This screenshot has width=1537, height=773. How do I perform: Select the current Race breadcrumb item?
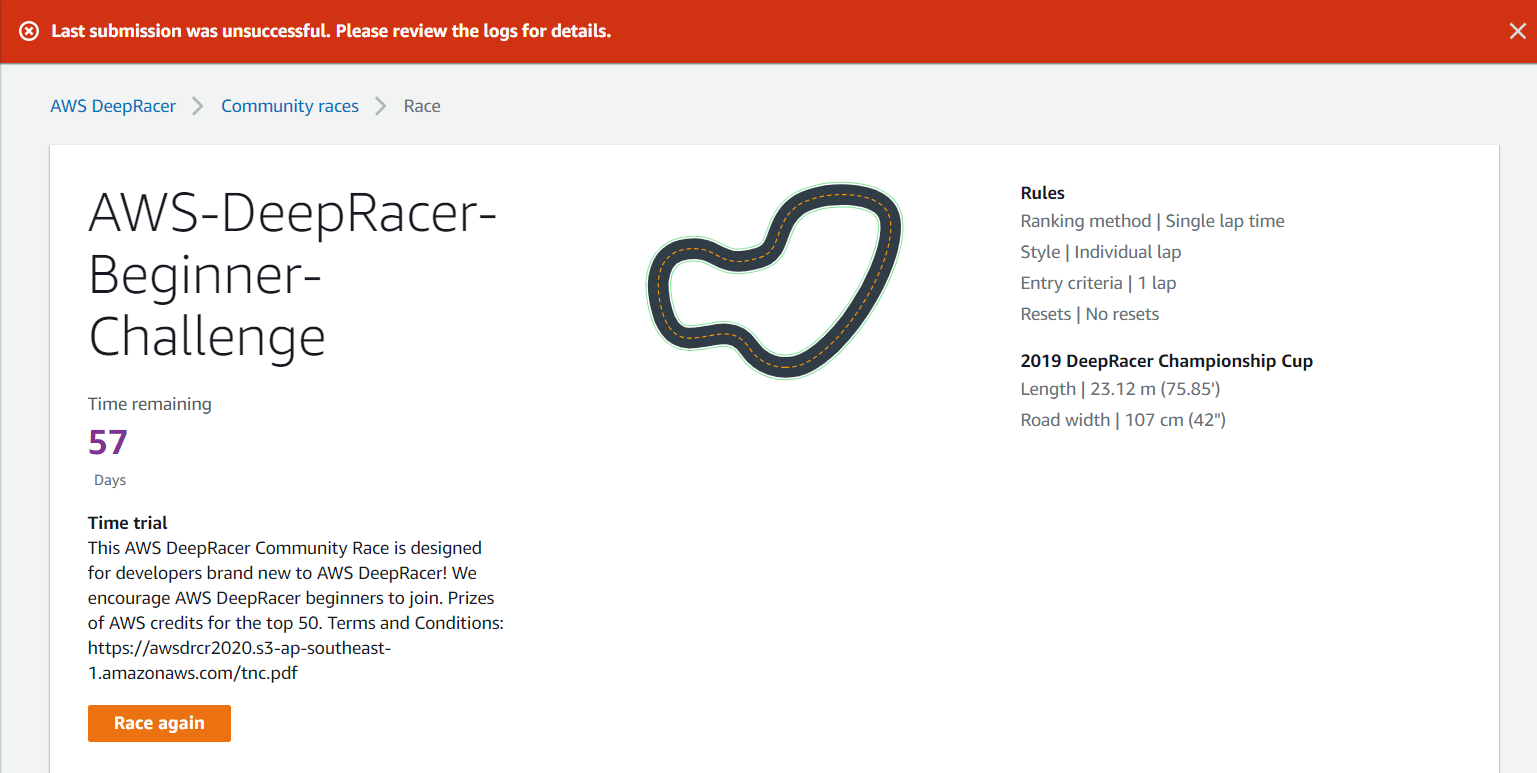click(x=422, y=106)
